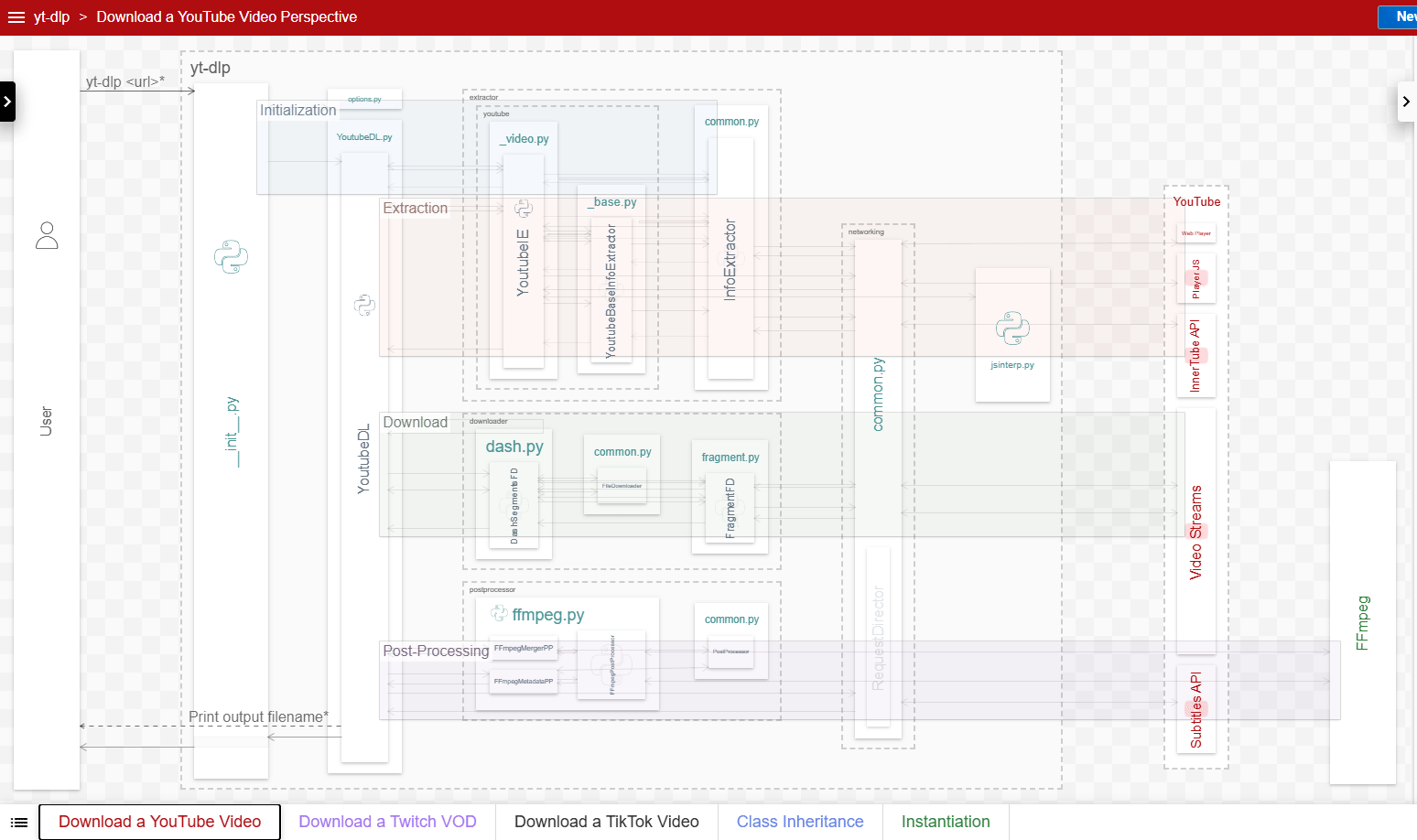
Task: Click the downloader group label
Action: (x=489, y=421)
